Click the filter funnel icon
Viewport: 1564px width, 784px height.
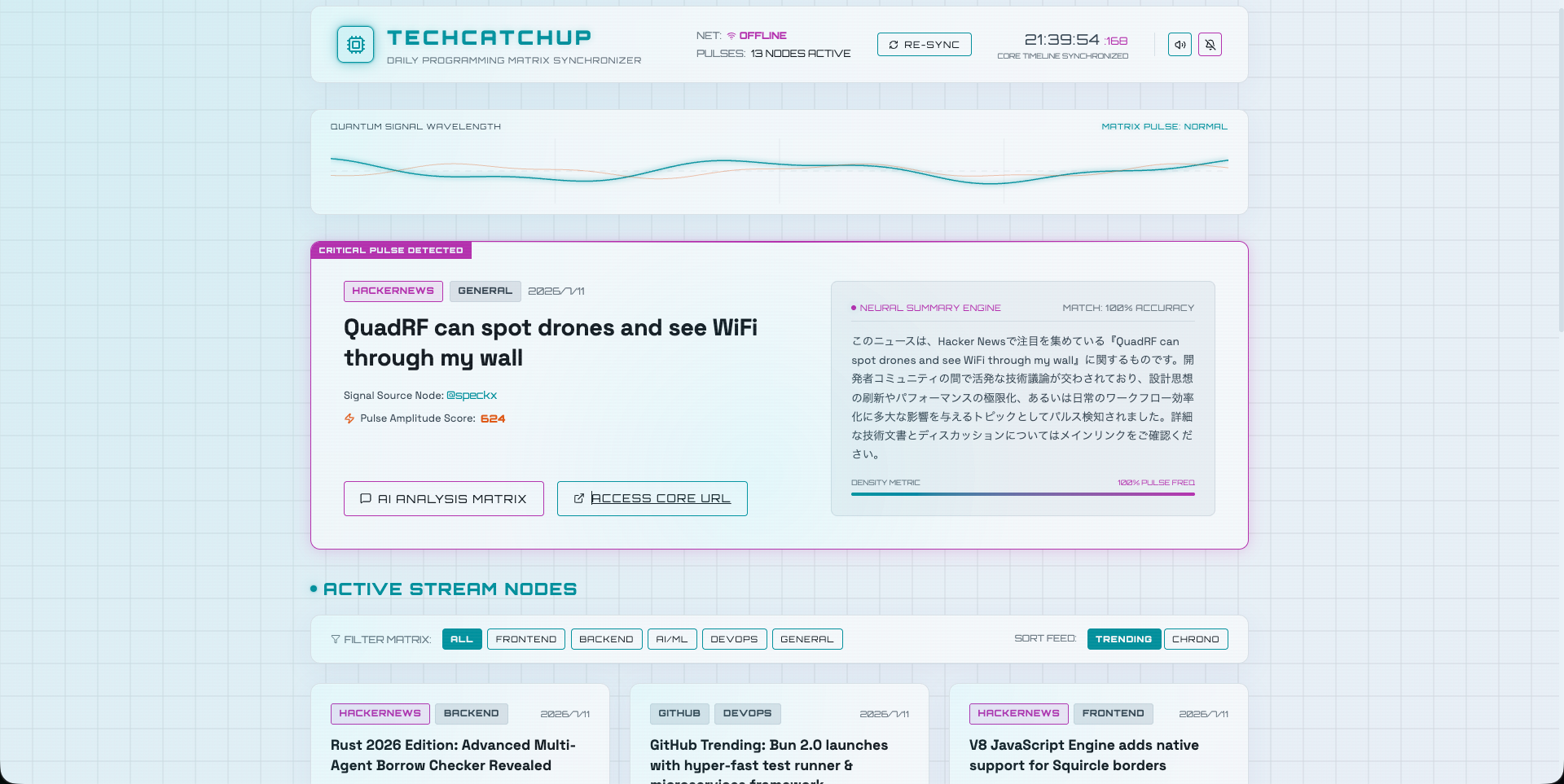point(336,639)
